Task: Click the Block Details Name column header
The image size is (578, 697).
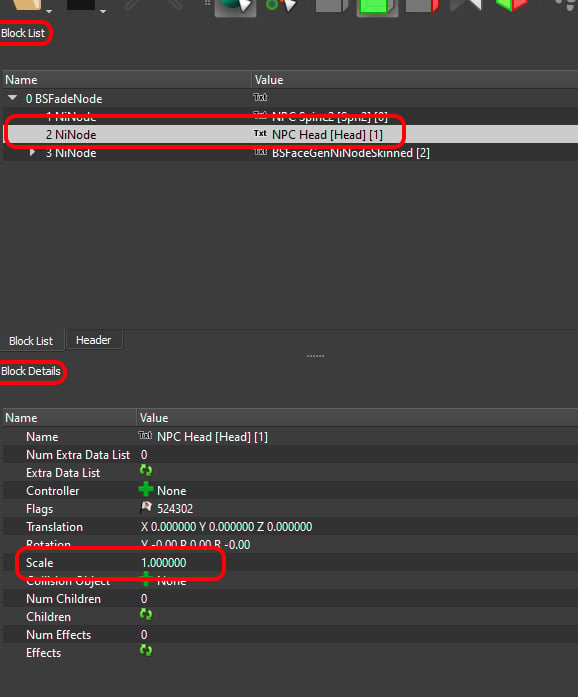Action: point(69,418)
